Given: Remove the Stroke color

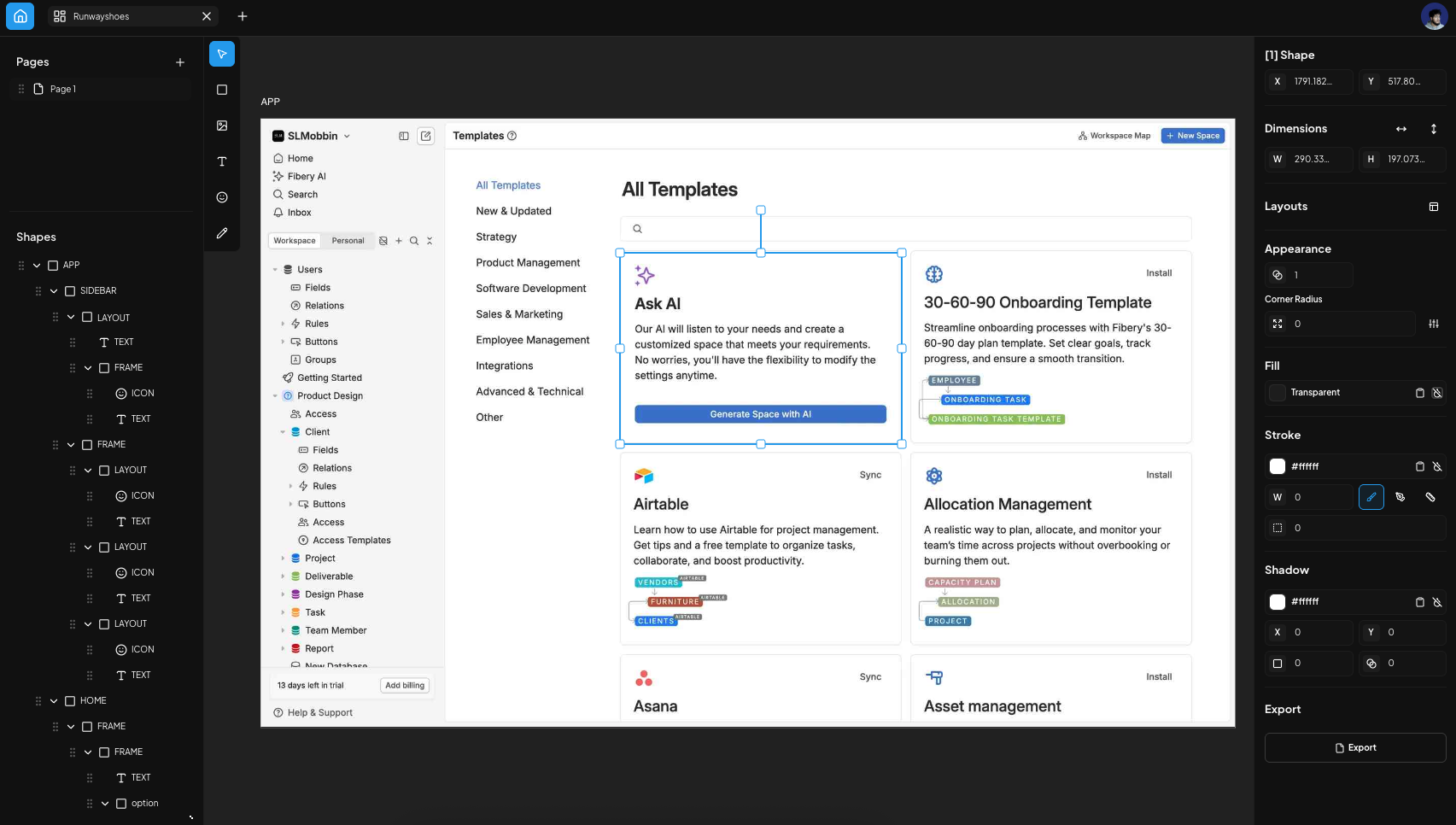Looking at the screenshot, I should 1437,466.
